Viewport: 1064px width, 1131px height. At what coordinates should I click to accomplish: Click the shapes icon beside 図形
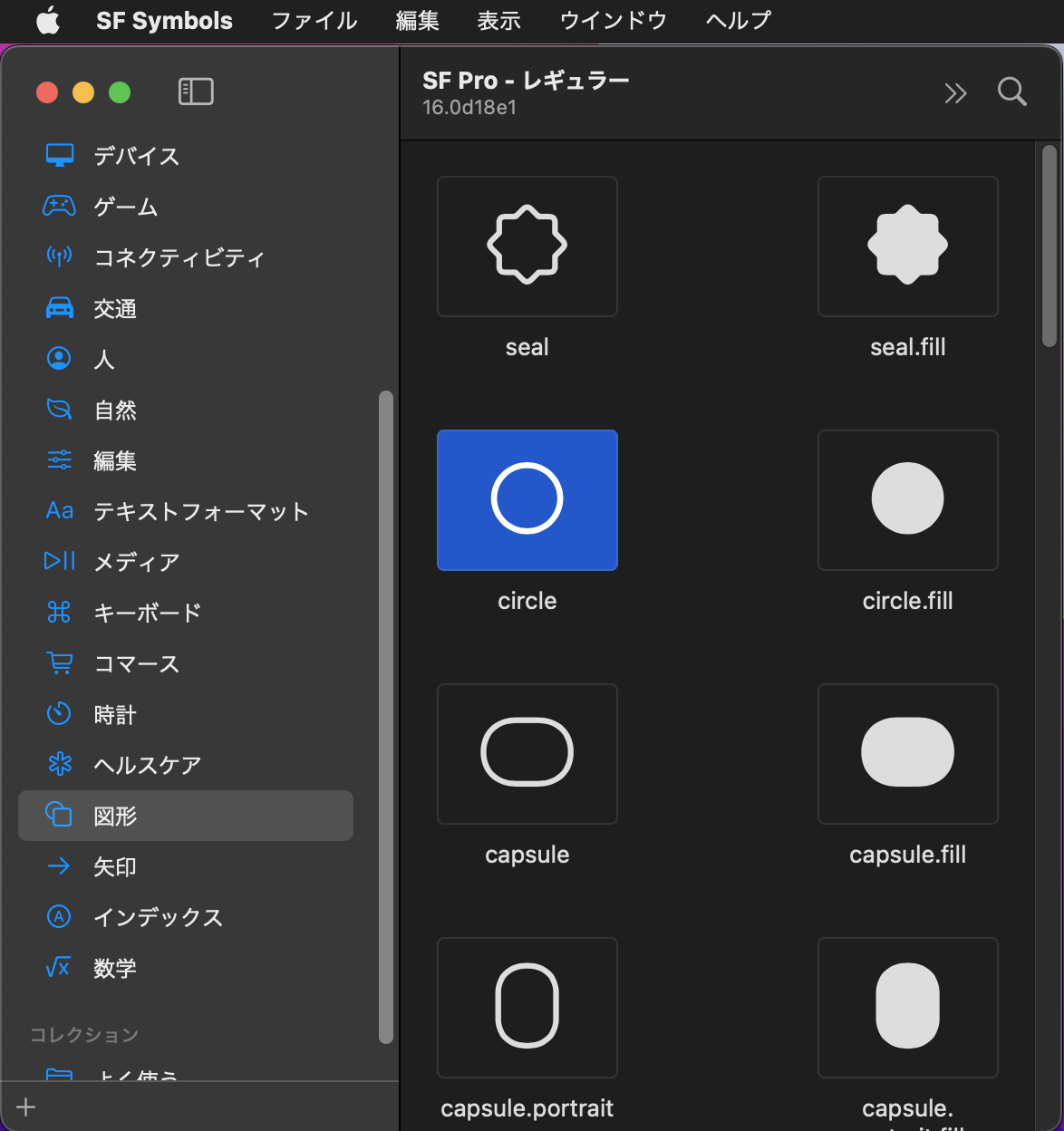pyautogui.click(x=59, y=815)
